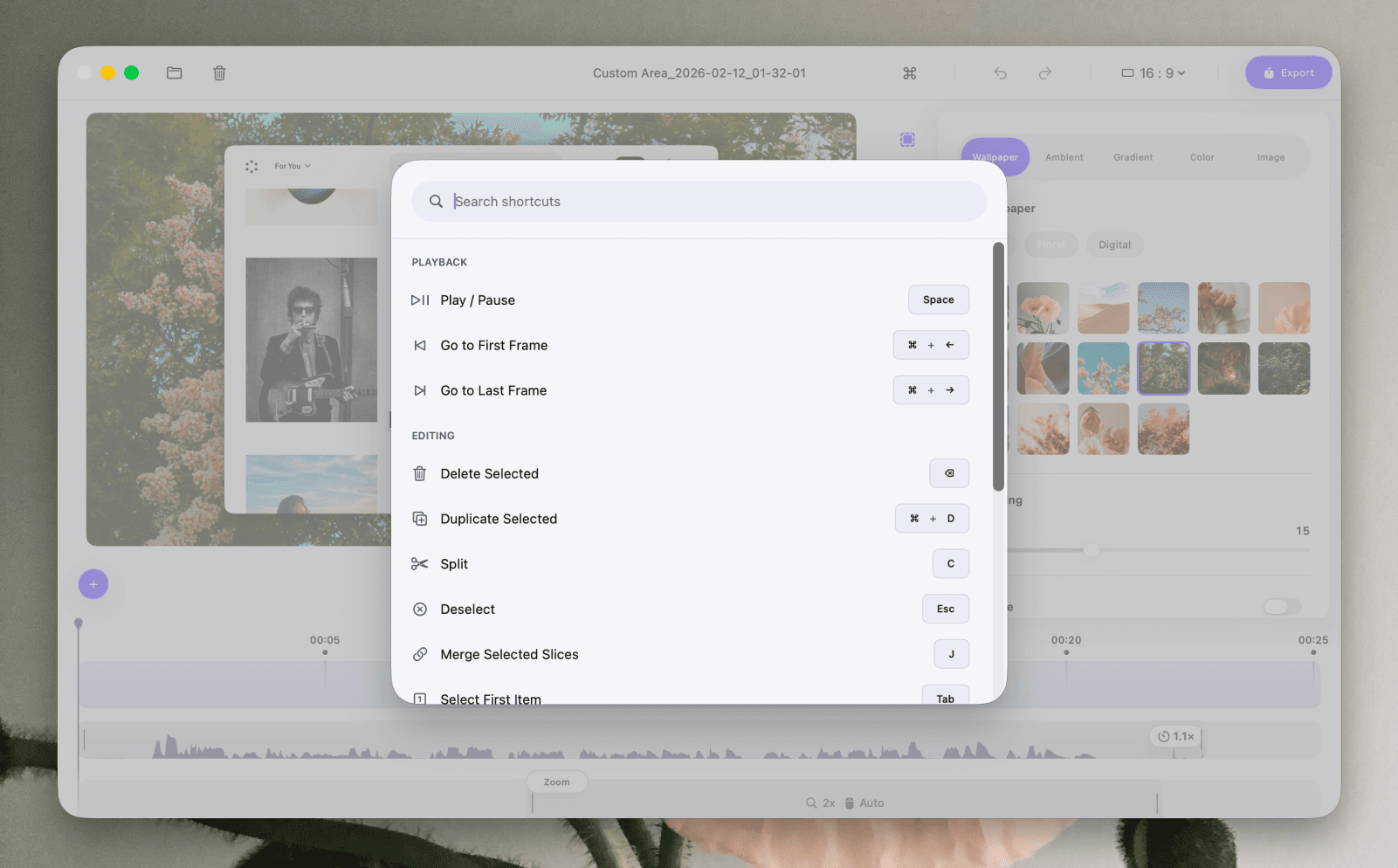1398x868 pixels.
Task: Flip the toggle switch in the right sidebar
Action: pyautogui.click(x=1281, y=606)
